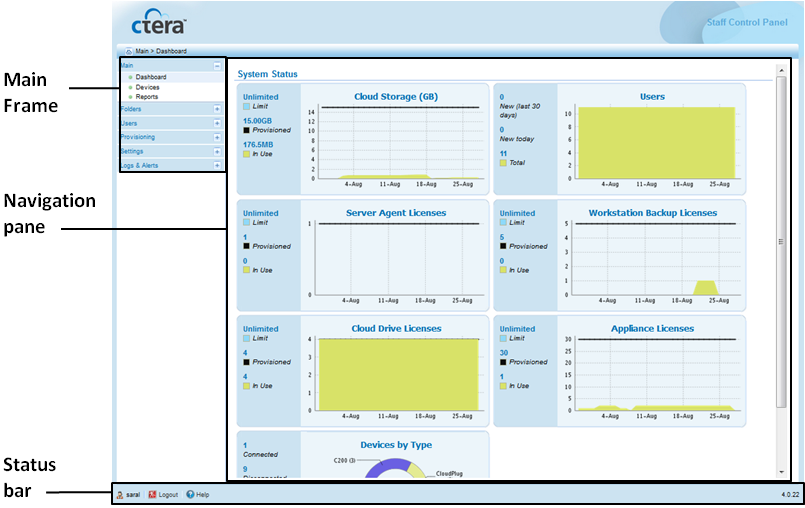Click the 176.5MB in use value
The image size is (805, 508).
258,144
